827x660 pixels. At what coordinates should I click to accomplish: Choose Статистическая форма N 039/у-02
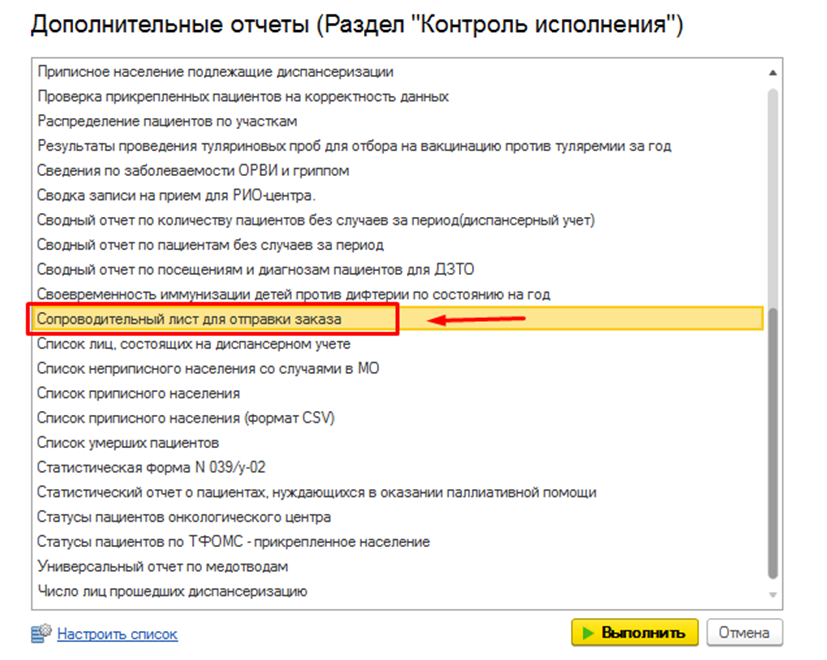[151, 467]
